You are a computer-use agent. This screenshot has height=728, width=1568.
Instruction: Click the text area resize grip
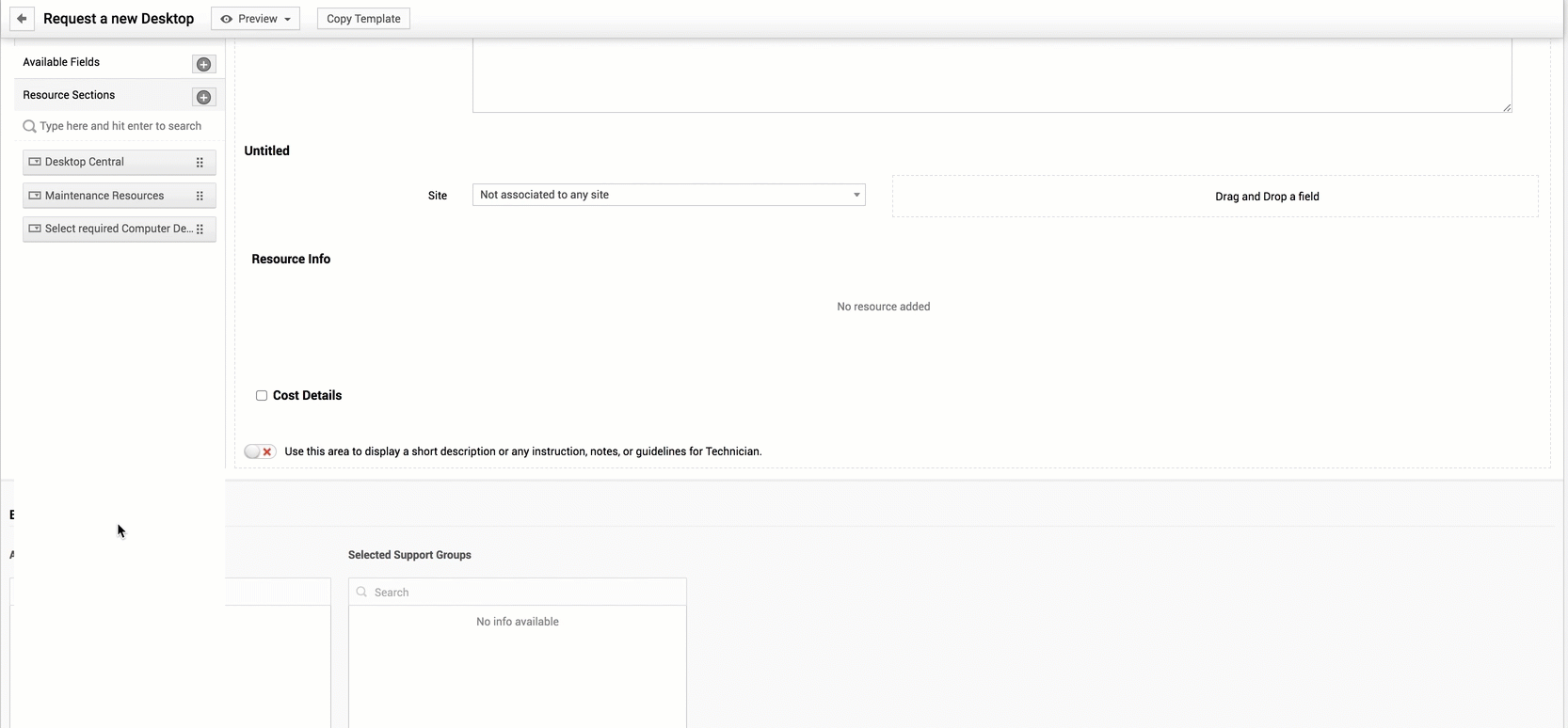(x=1507, y=107)
